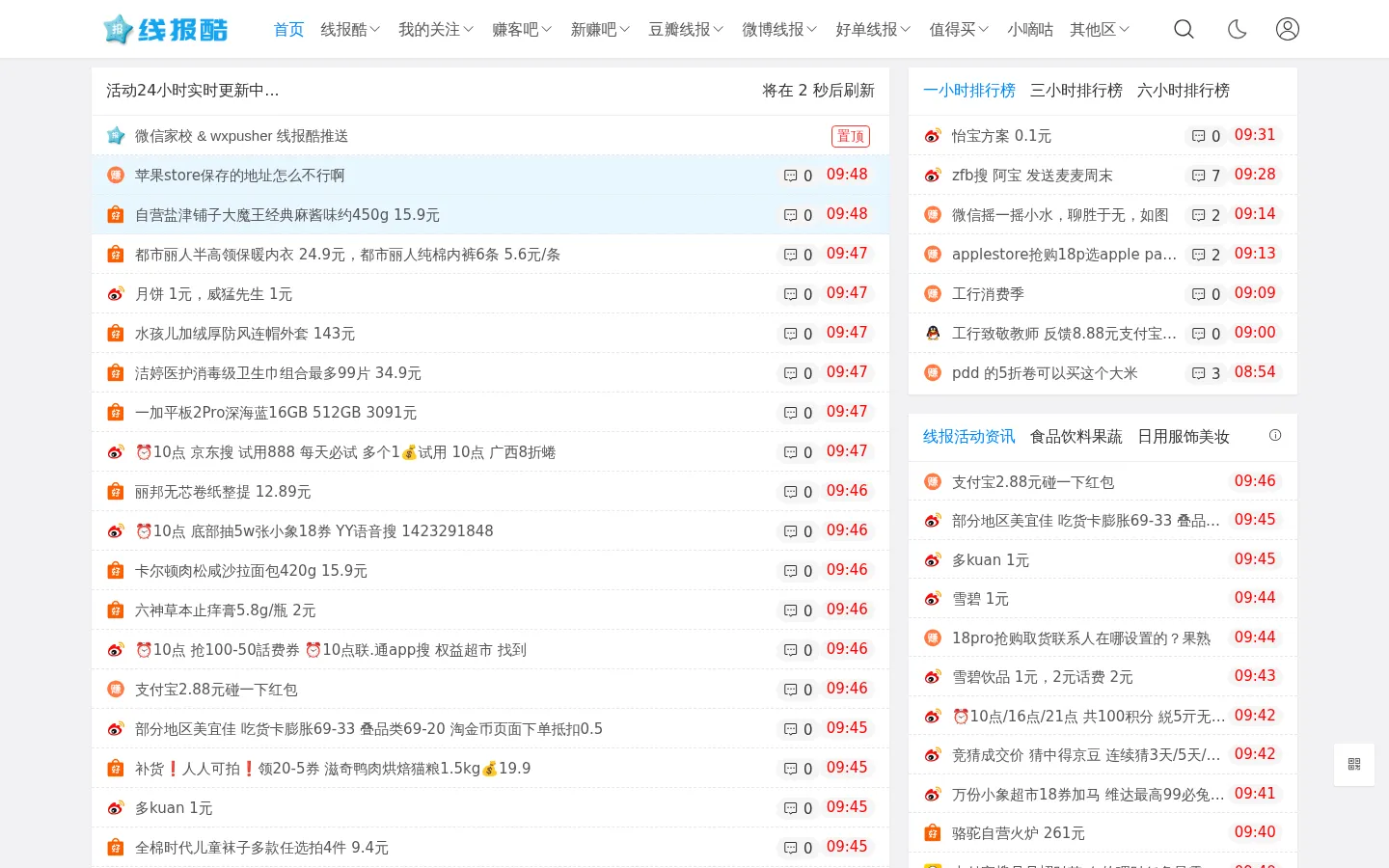
Task: Open the user account icon
Action: pos(1288,29)
